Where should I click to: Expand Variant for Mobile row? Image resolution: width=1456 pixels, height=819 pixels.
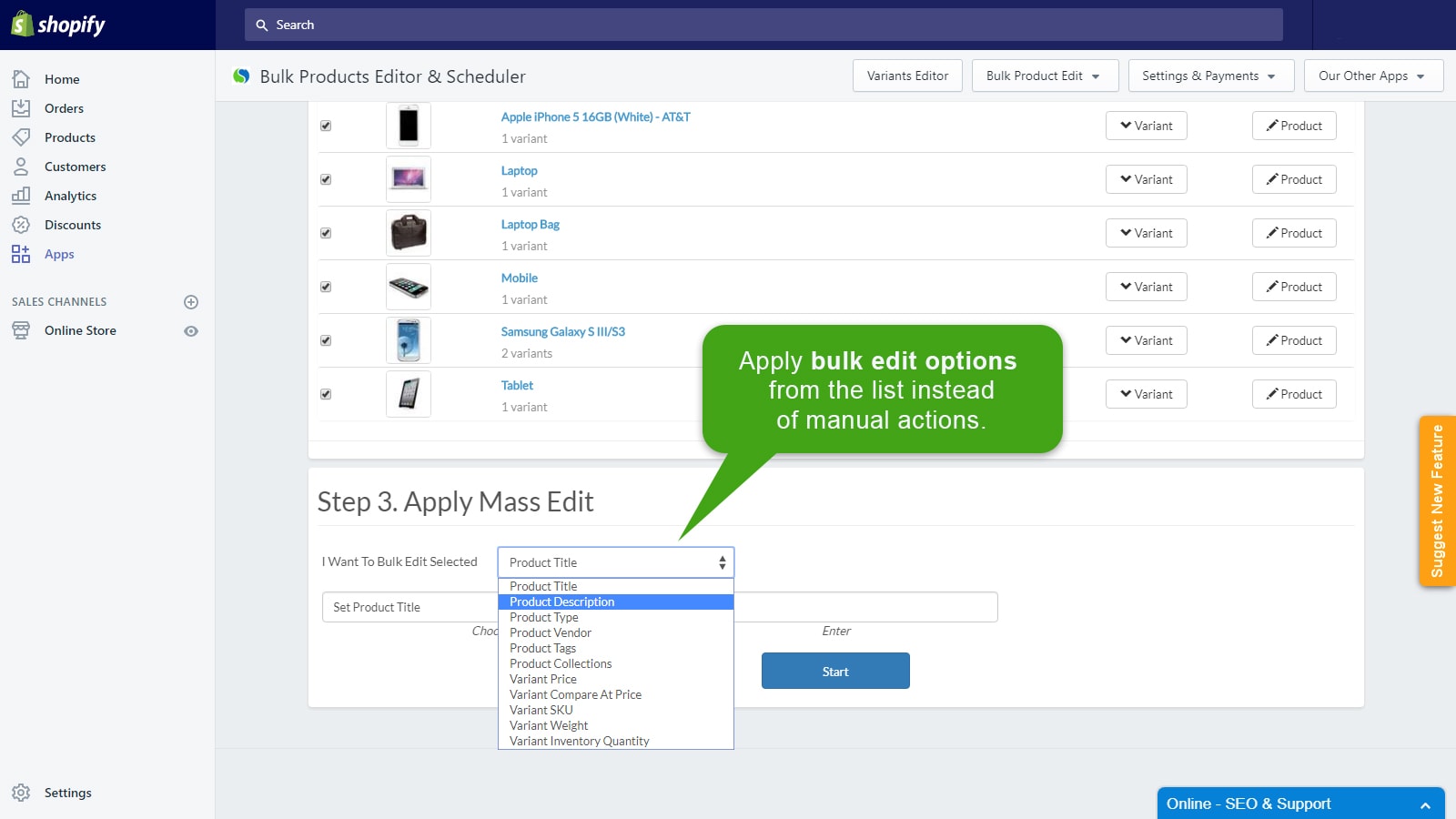pos(1147,287)
